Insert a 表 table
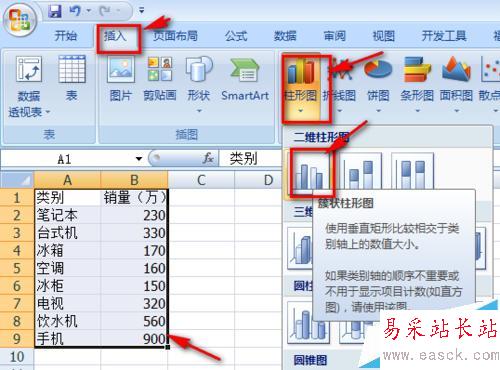 [x=72, y=79]
